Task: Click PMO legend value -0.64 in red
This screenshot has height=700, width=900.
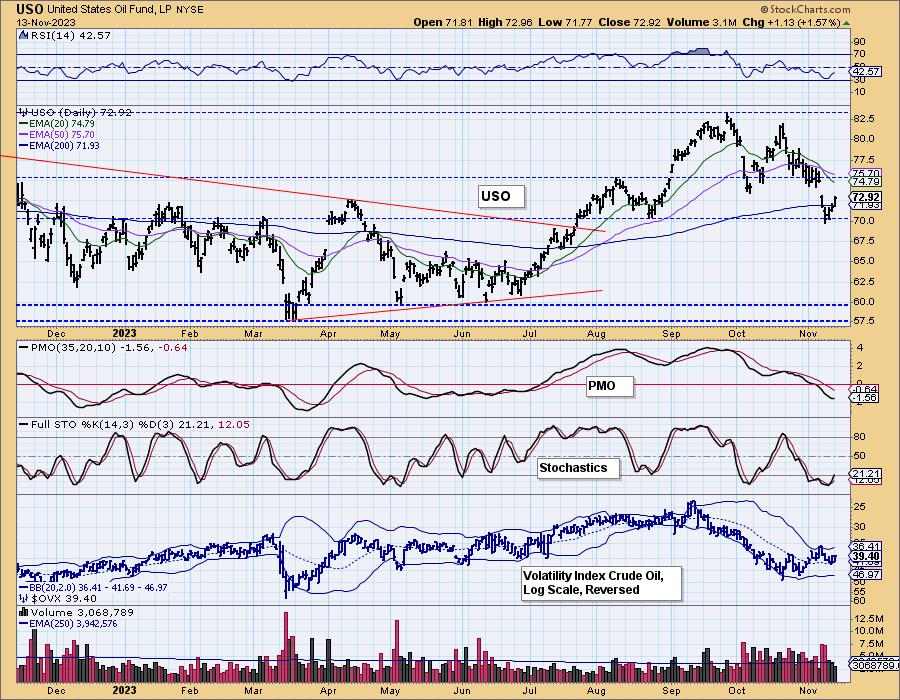Action: pyautogui.click(x=174, y=347)
